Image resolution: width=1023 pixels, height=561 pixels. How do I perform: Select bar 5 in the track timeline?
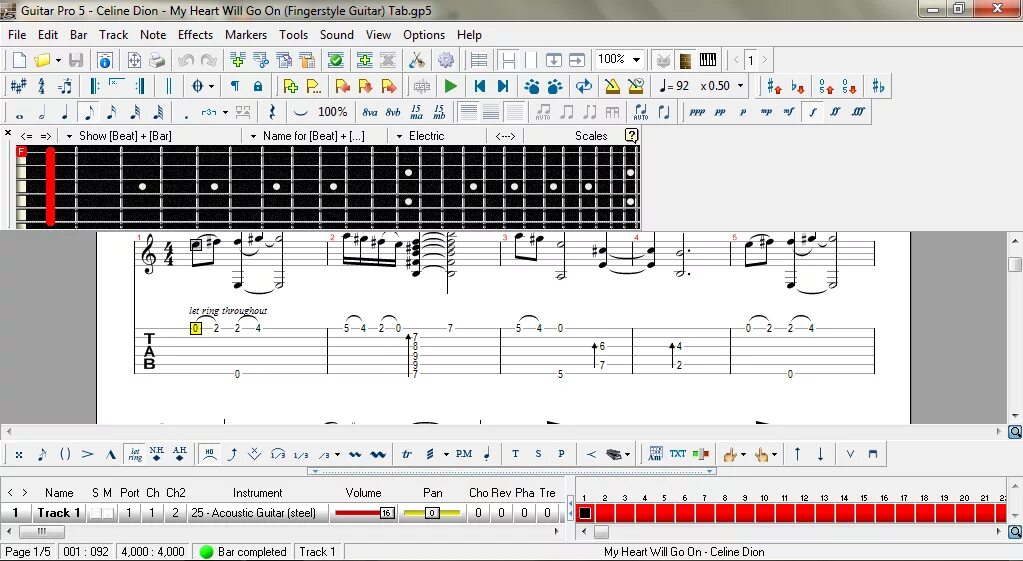tap(665, 513)
